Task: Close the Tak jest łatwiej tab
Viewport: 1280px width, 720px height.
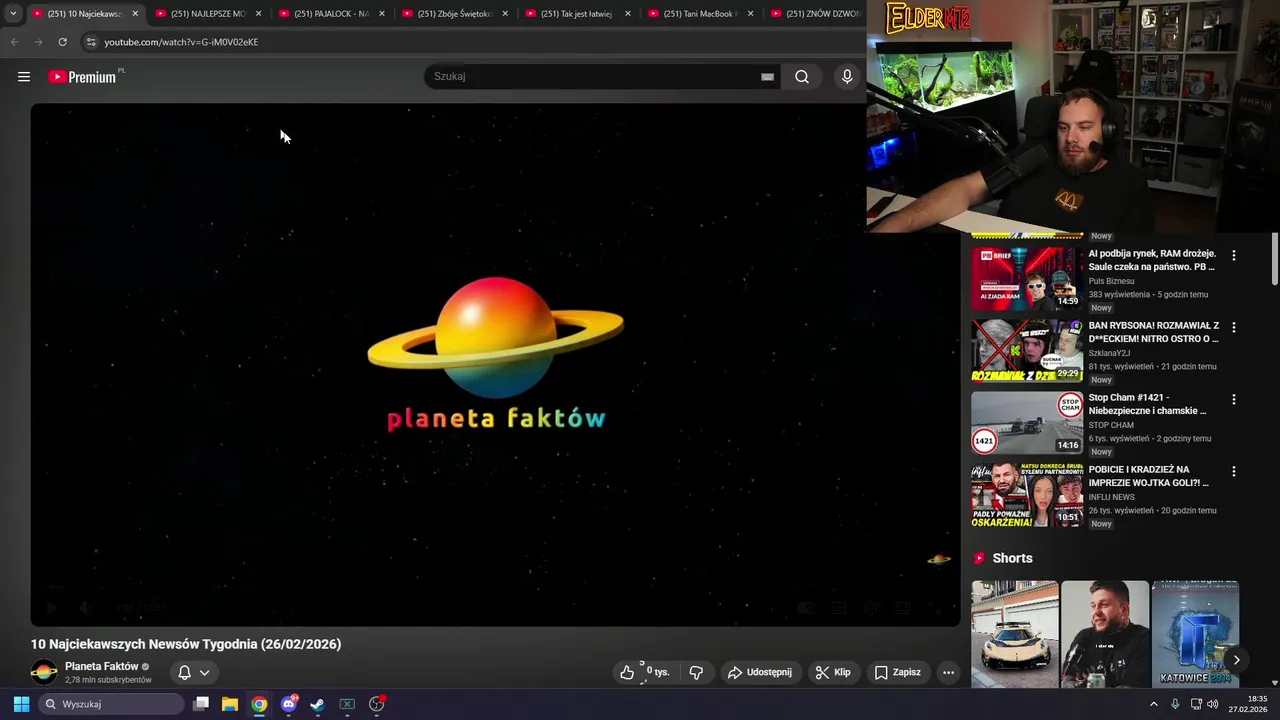Action: coord(627,14)
